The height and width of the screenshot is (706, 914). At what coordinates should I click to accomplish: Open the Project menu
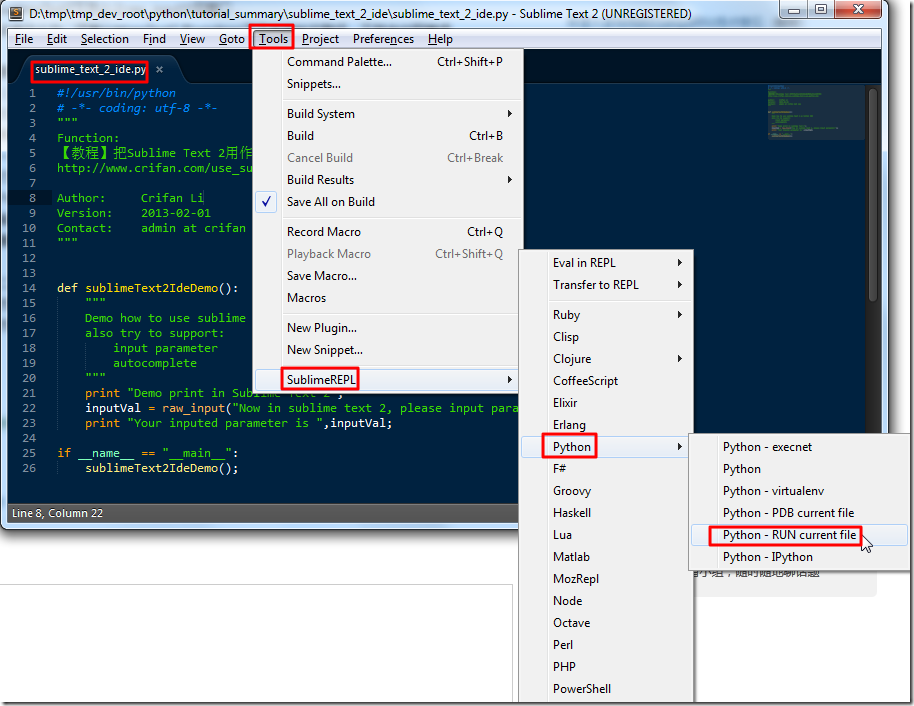319,38
